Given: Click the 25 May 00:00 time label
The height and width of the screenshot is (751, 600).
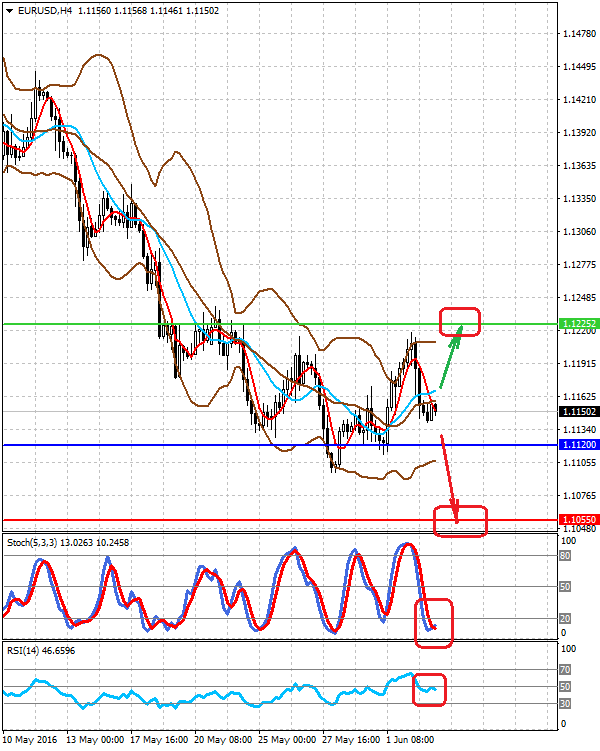Looking at the screenshot, I should click(x=287, y=740).
